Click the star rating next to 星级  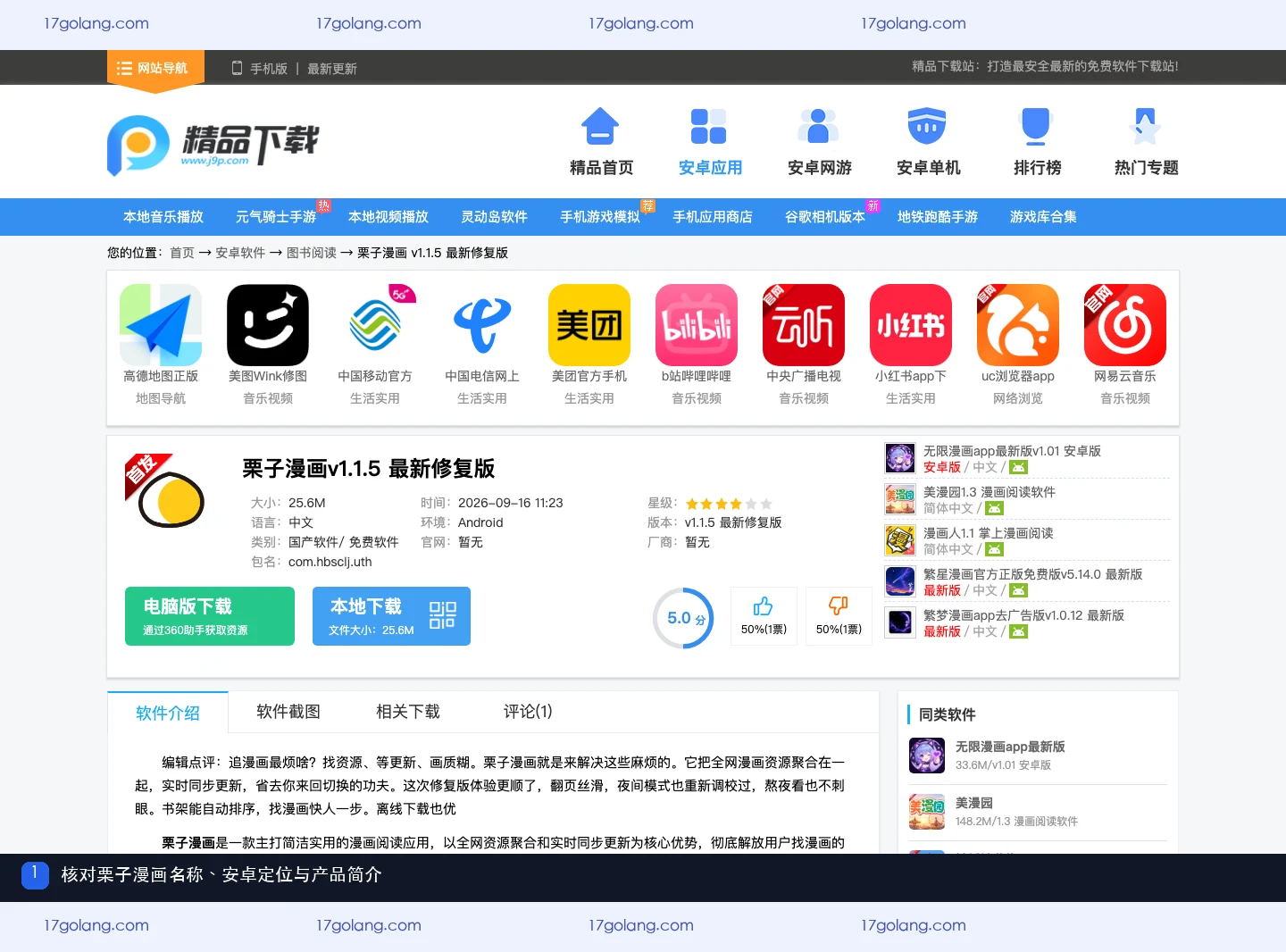(x=729, y=504)
